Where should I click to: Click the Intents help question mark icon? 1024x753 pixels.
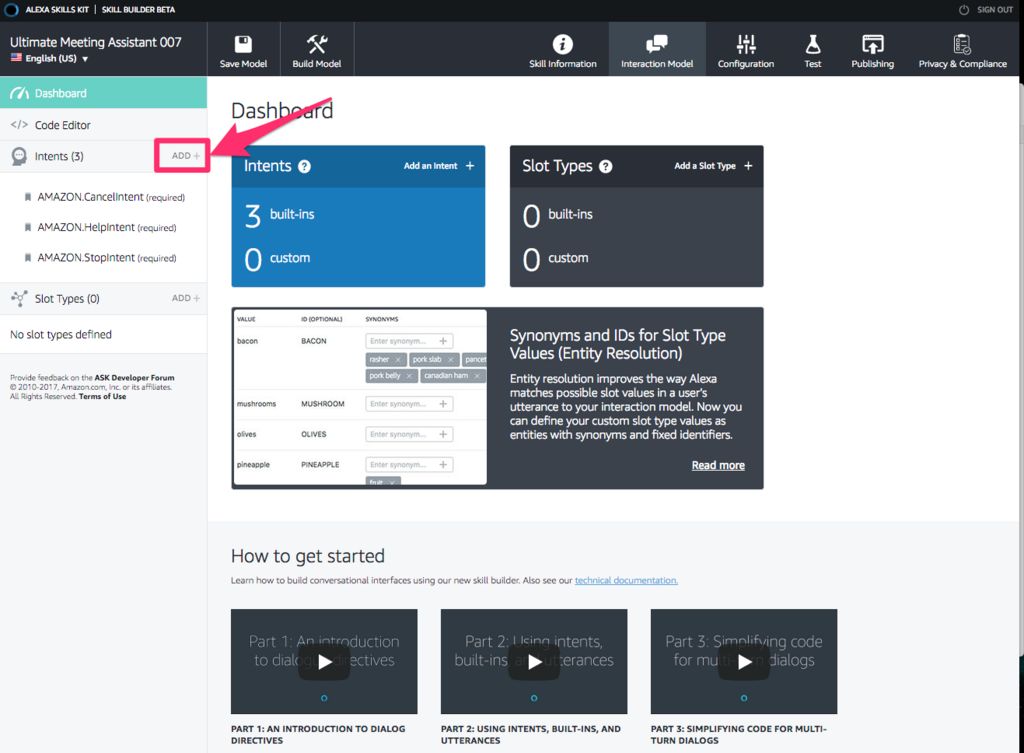coord(304,167)
